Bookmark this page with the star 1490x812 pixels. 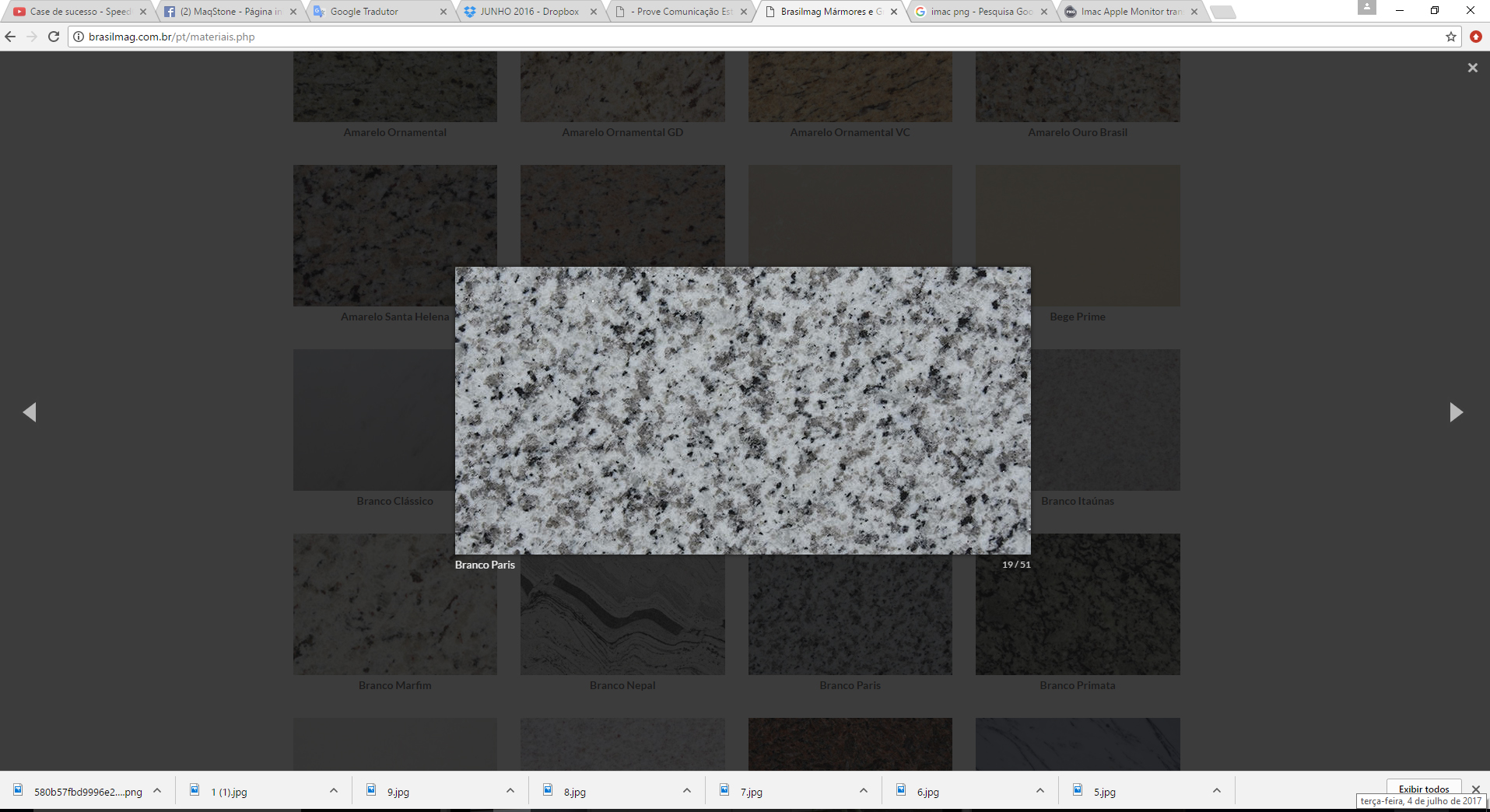[x=1450, y=37]
